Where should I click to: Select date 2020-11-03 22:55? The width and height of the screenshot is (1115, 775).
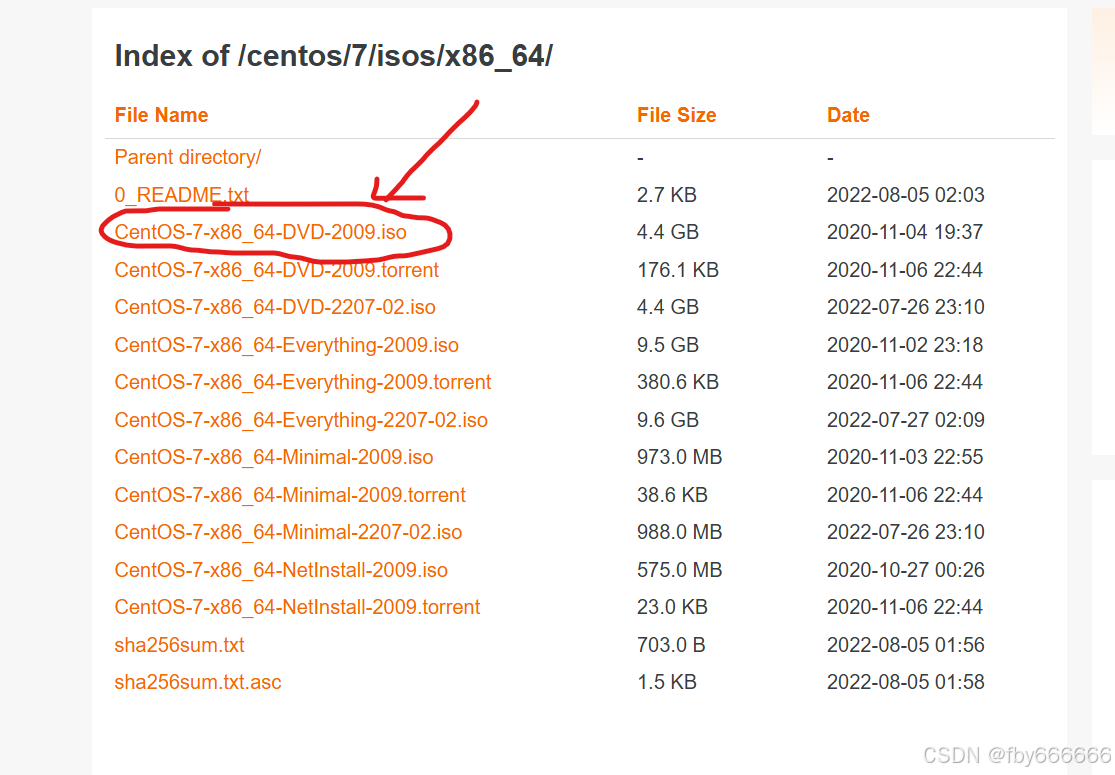tap(905, 457)
